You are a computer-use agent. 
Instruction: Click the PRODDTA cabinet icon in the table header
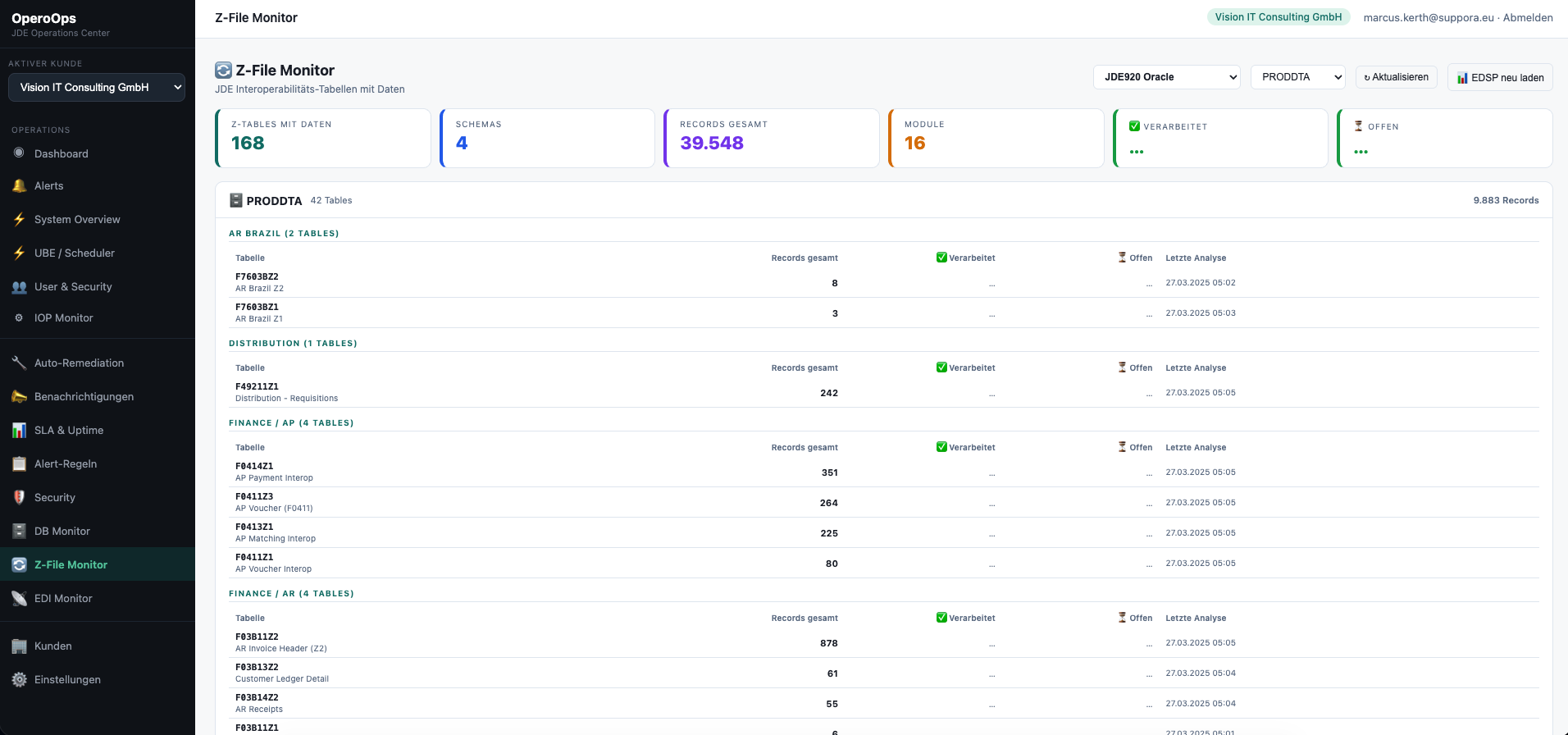pyautogui.click(x=236, y=200)
